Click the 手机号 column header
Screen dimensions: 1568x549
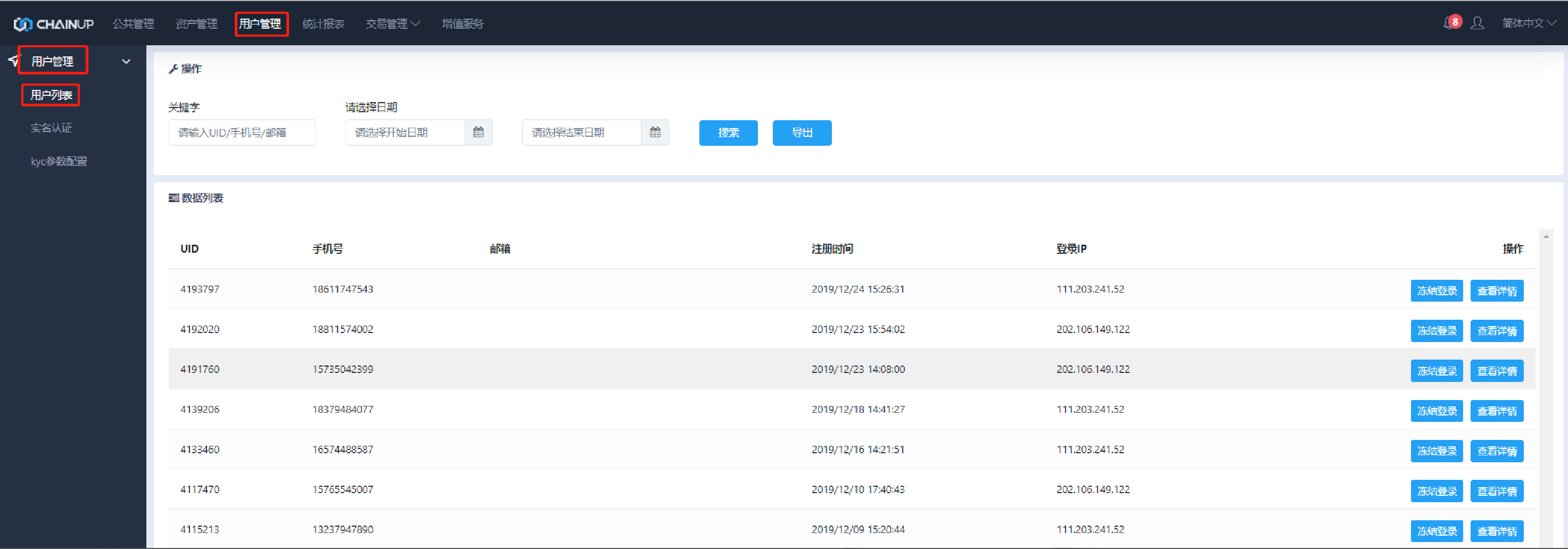click(327, 249)
